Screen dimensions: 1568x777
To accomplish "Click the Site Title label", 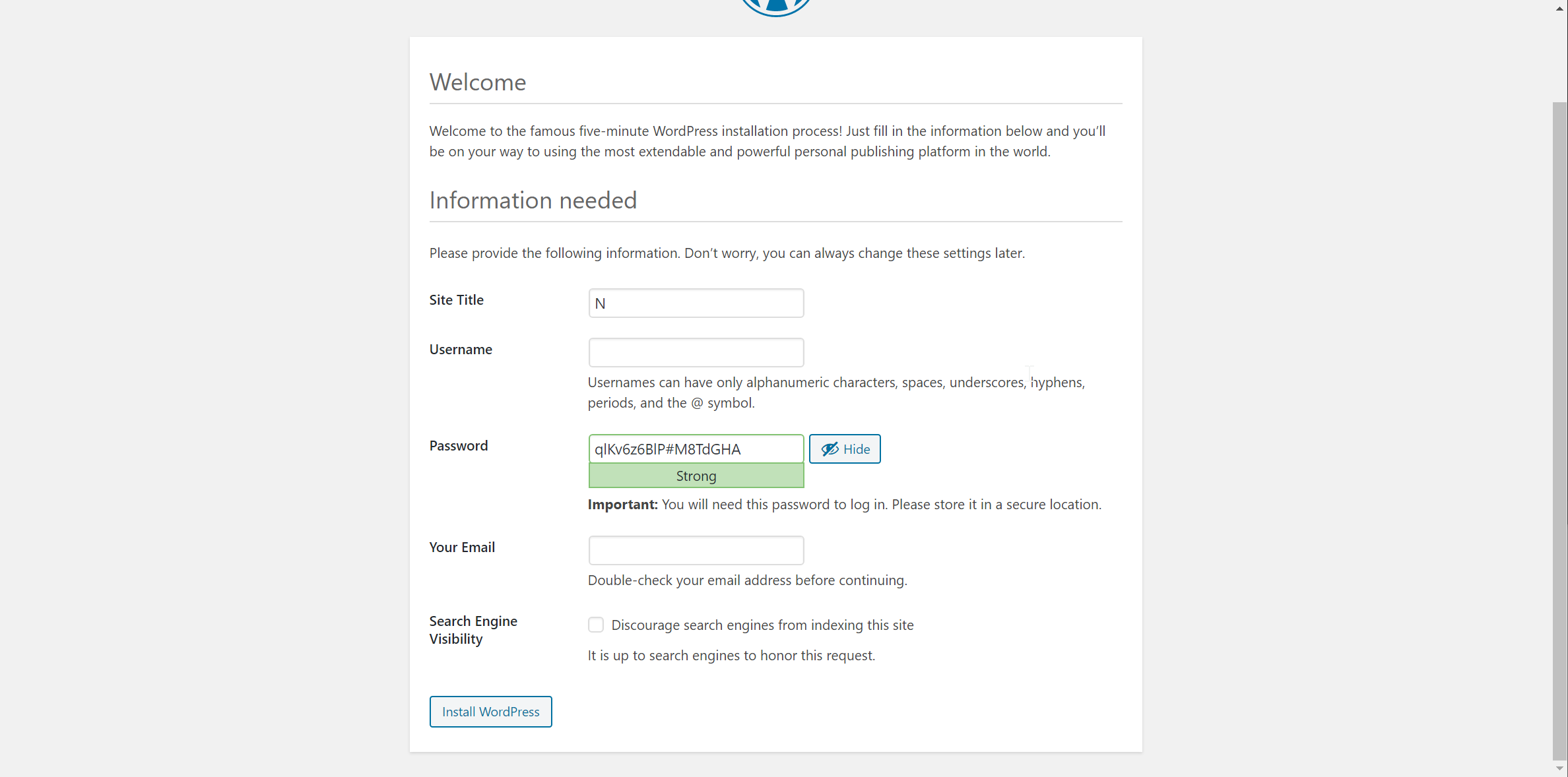I will [456, 300].
